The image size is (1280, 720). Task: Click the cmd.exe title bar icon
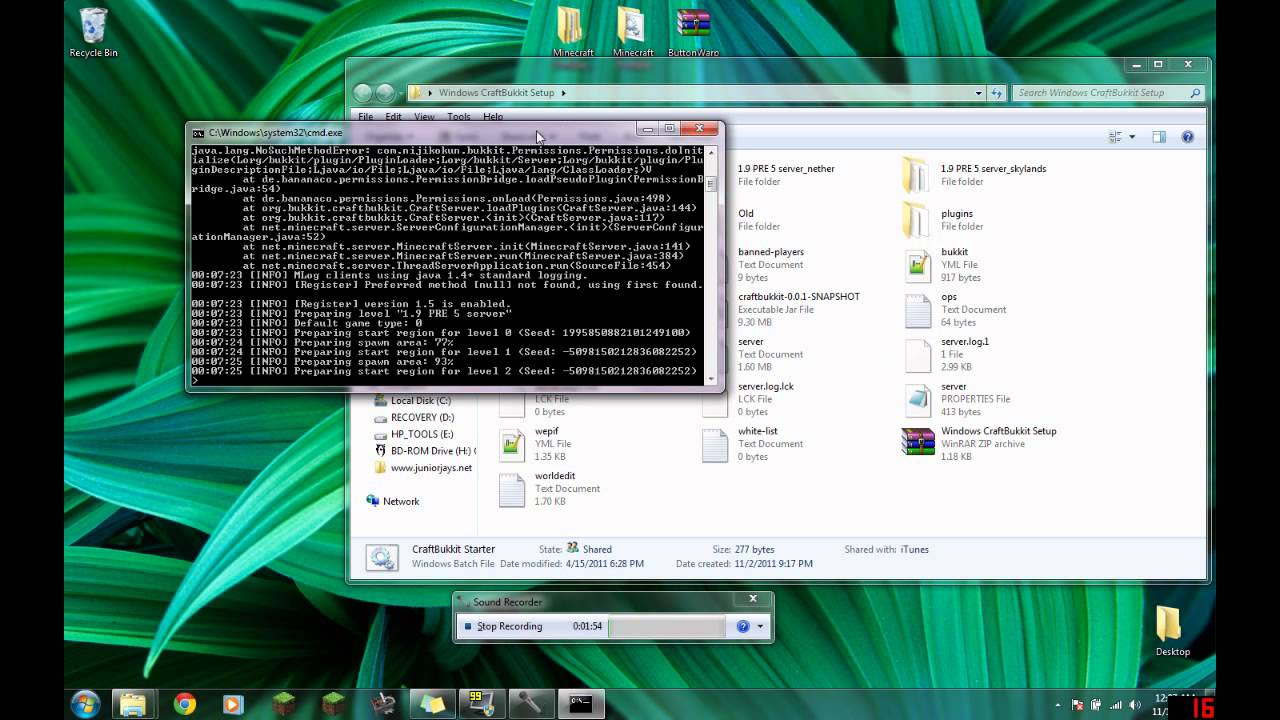point(198,132)
